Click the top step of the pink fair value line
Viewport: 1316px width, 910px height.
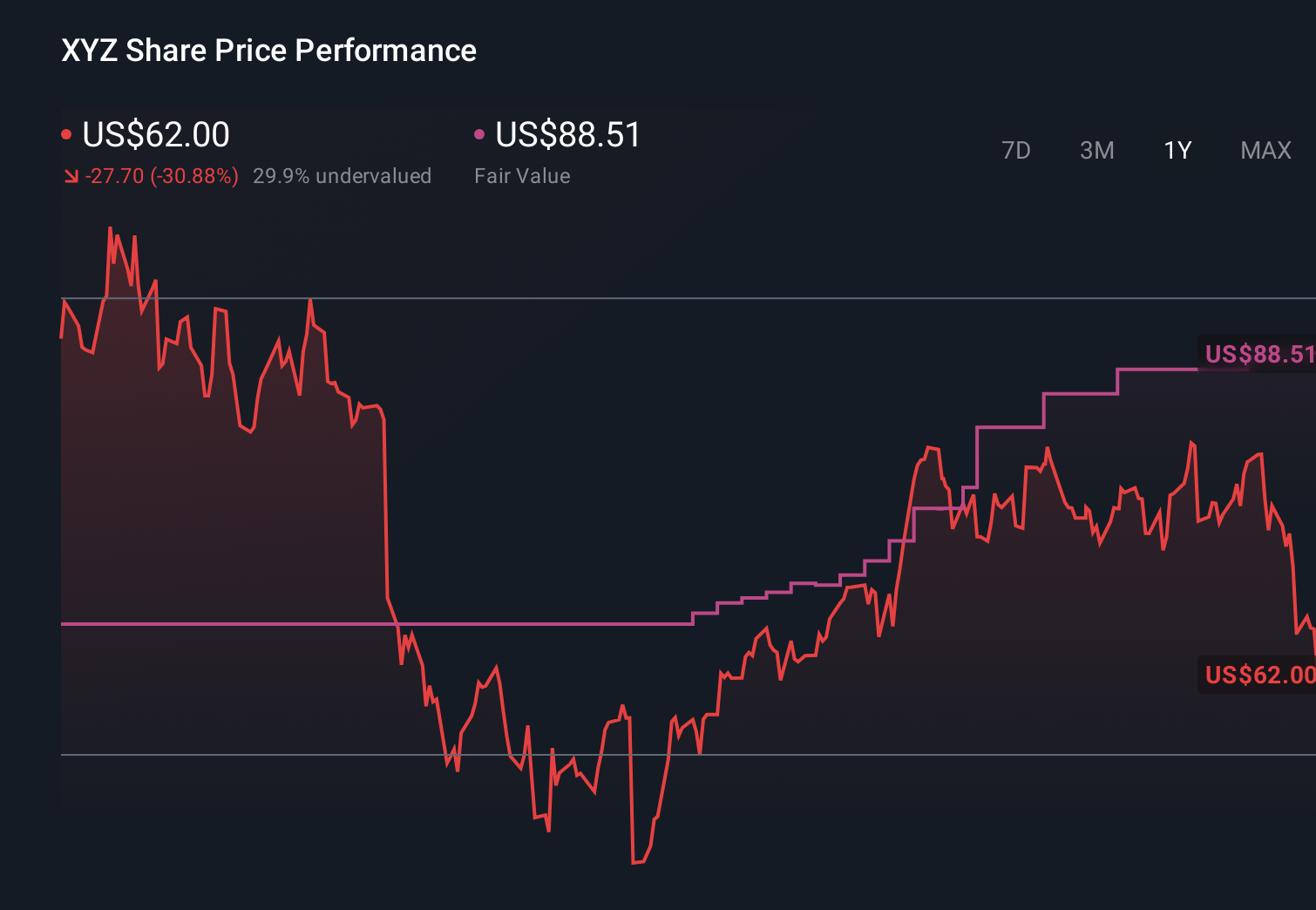pos(1157,370)
